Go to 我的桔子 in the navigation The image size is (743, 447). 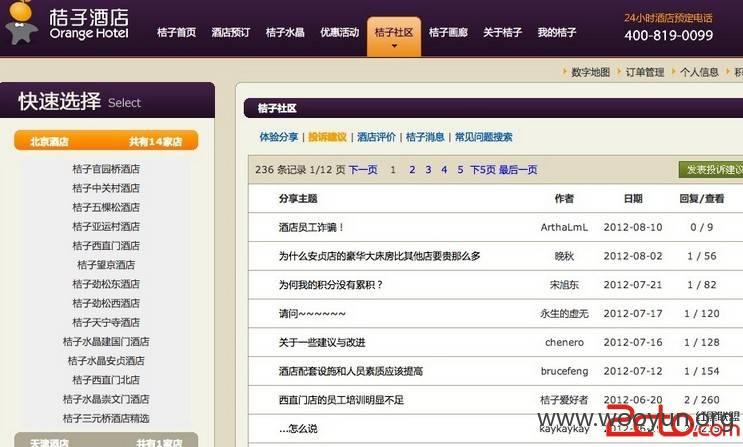click(x=557, y=32)
